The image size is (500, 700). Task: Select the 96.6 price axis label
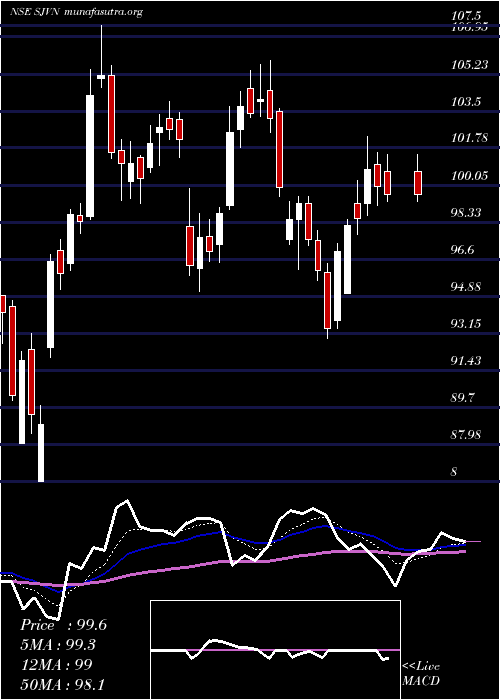[x=462, y=250]
